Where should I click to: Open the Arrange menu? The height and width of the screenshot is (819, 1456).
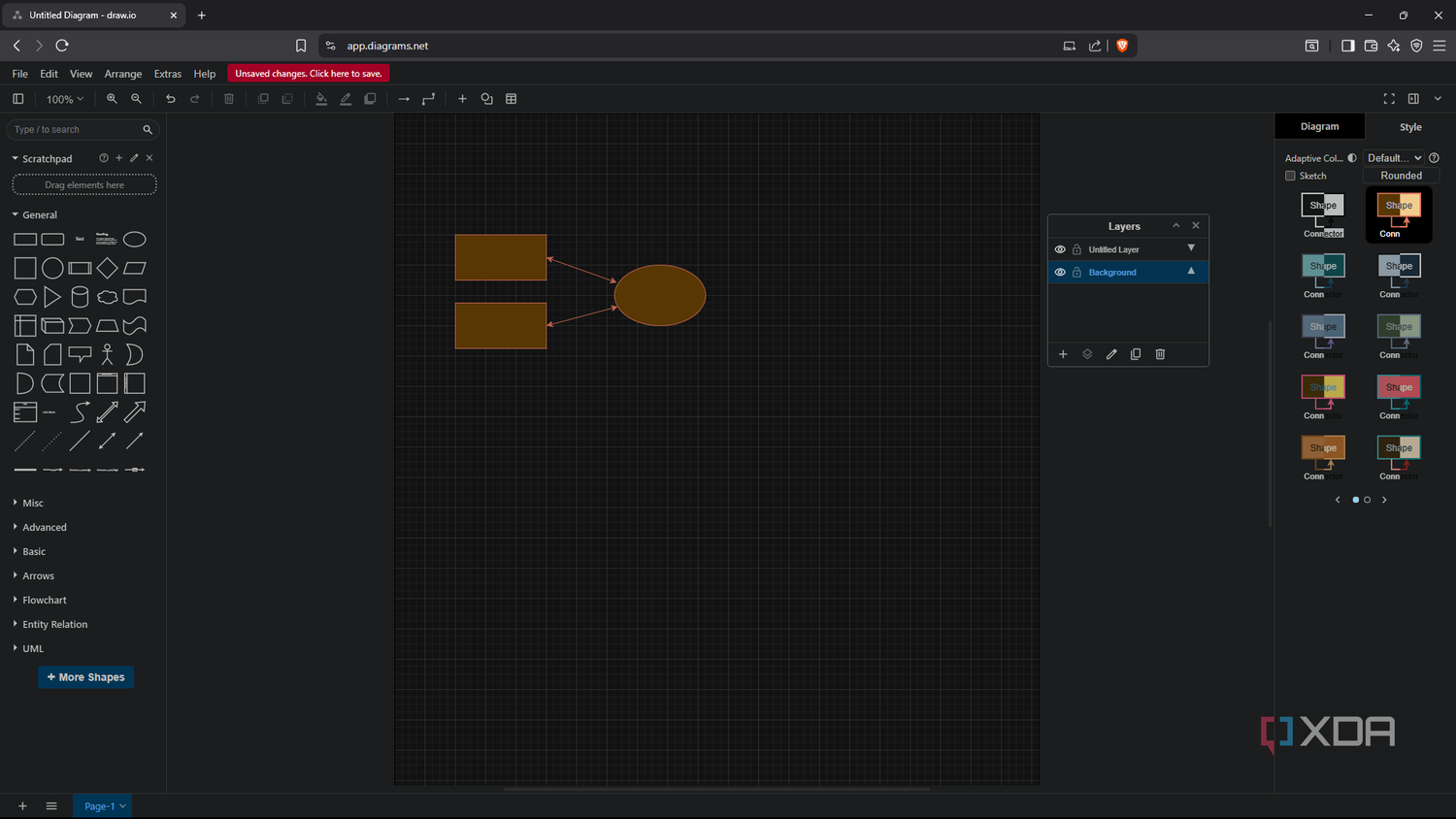point(123,74)
